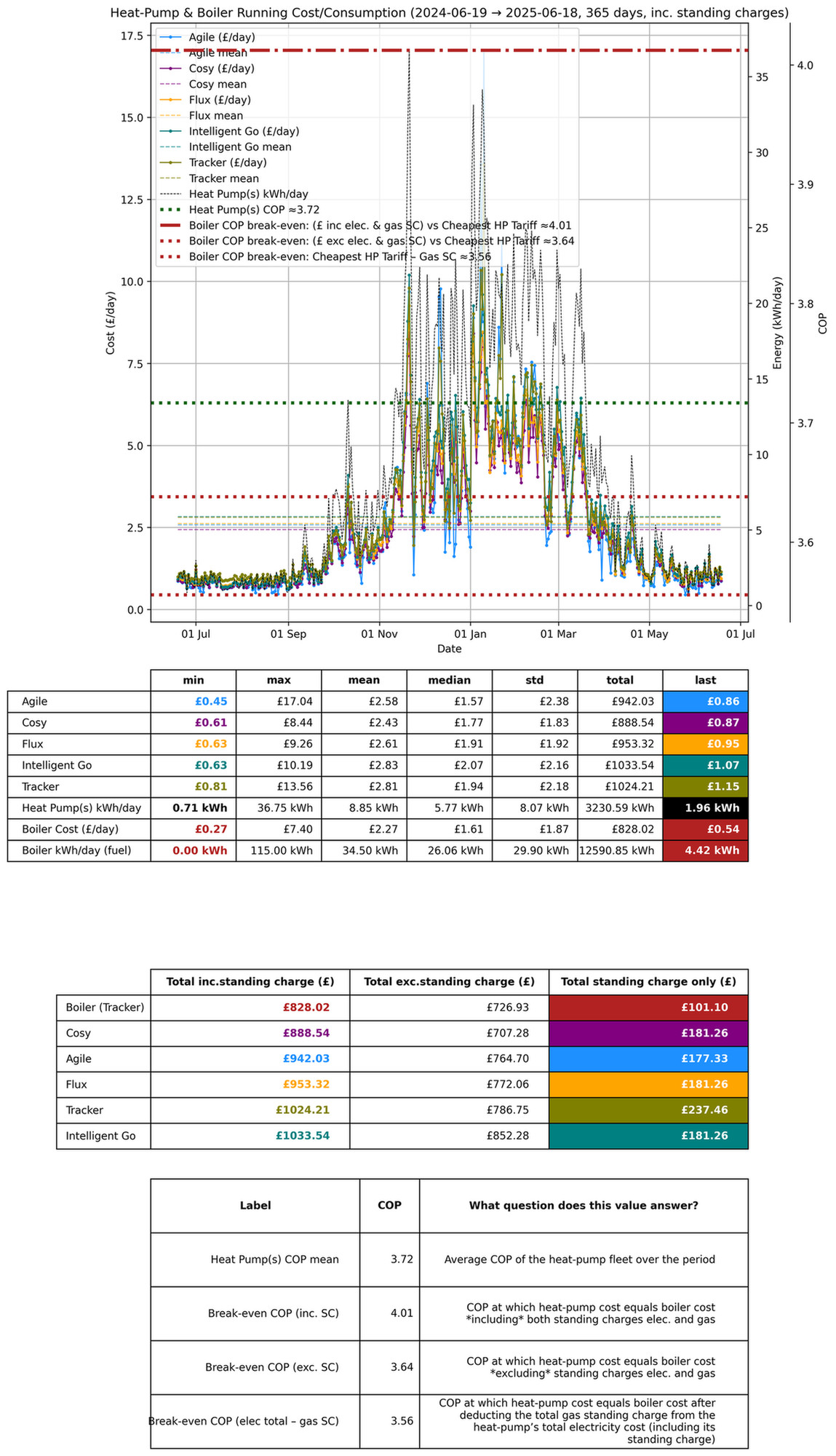This screenshot has height=1456, width=836.
Task: Click 'What question does this value answer?' header
Action: coord(584,1206)
